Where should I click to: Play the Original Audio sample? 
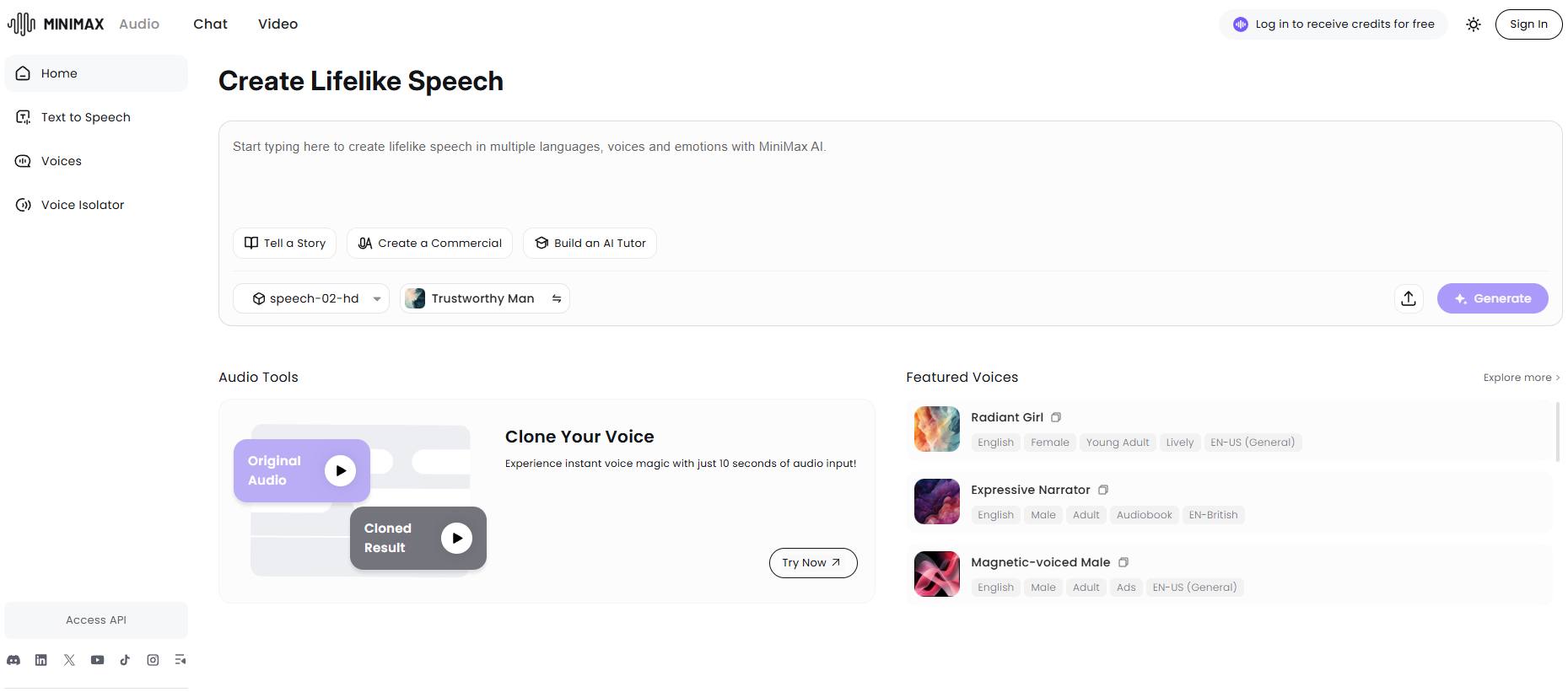pos(341,470)
